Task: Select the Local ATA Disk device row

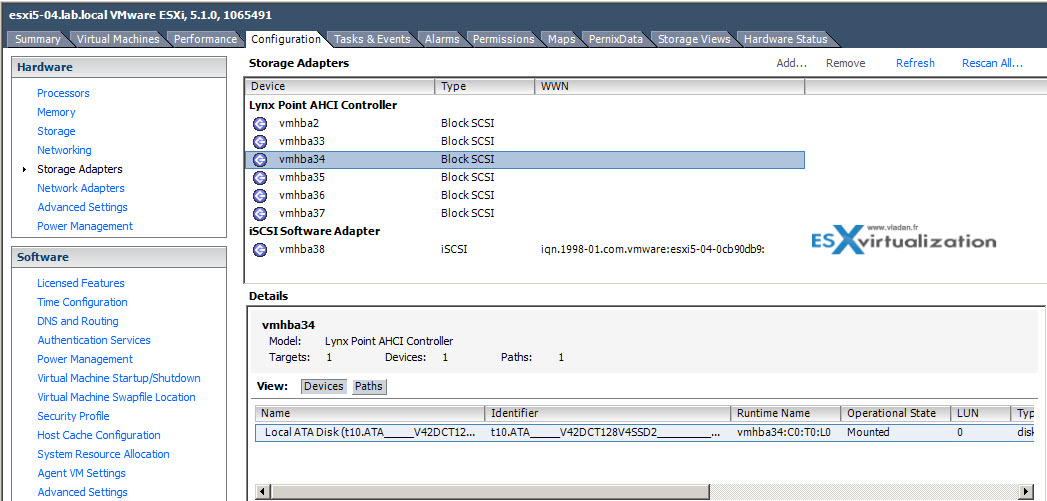Action: coord(645,432)
